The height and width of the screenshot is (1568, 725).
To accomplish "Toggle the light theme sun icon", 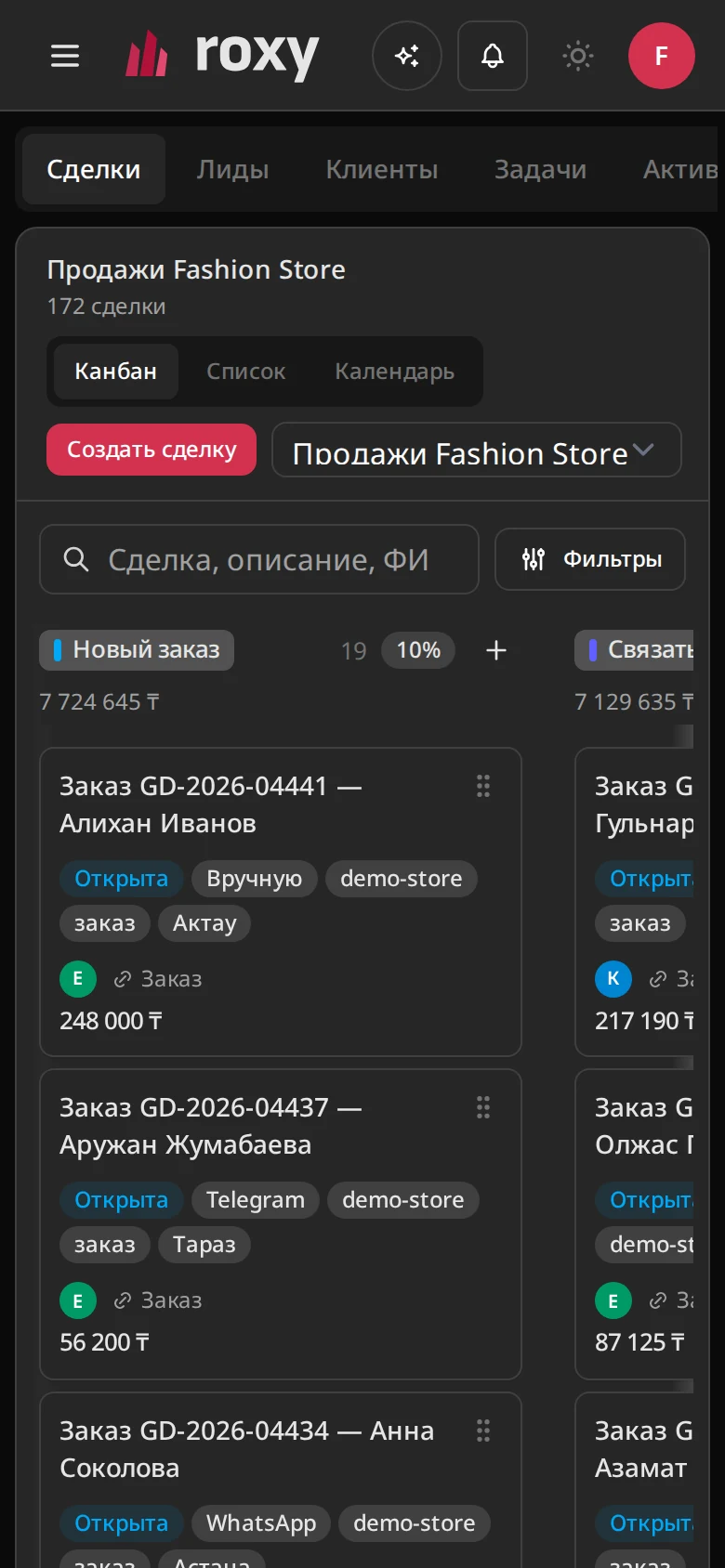I will (578, 56).
